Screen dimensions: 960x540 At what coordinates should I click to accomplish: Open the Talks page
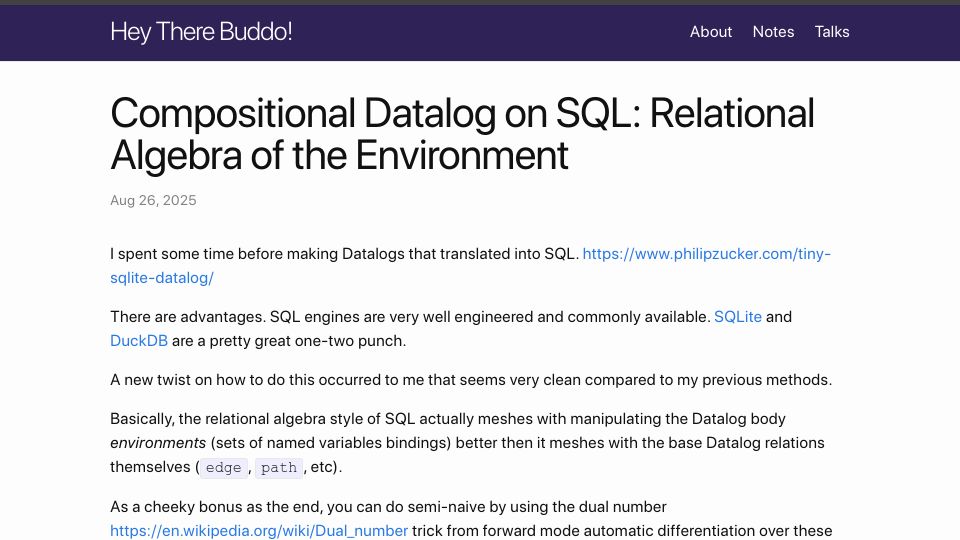pos(832,32)
